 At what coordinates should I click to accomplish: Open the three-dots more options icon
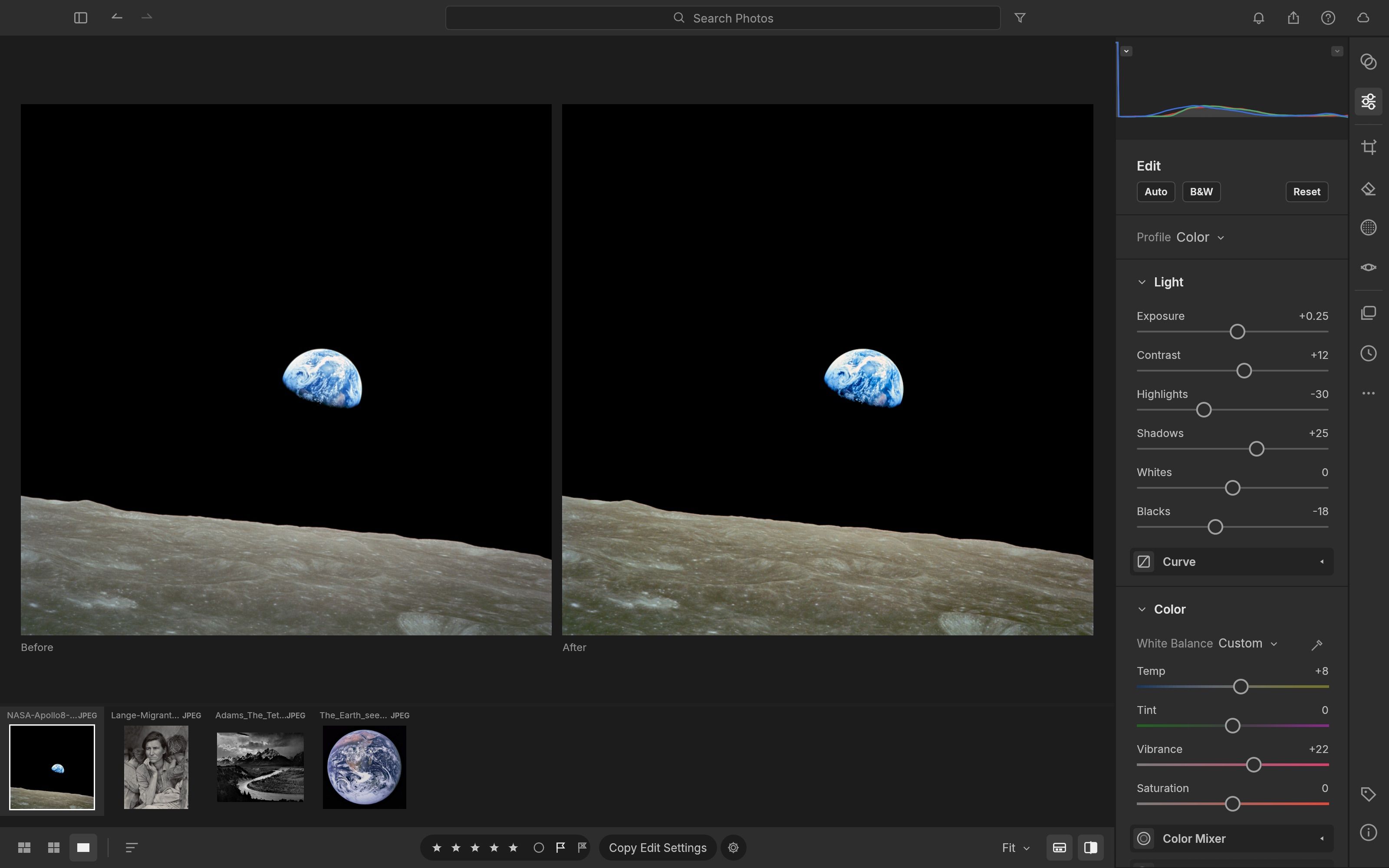[x=1368, y=393]
